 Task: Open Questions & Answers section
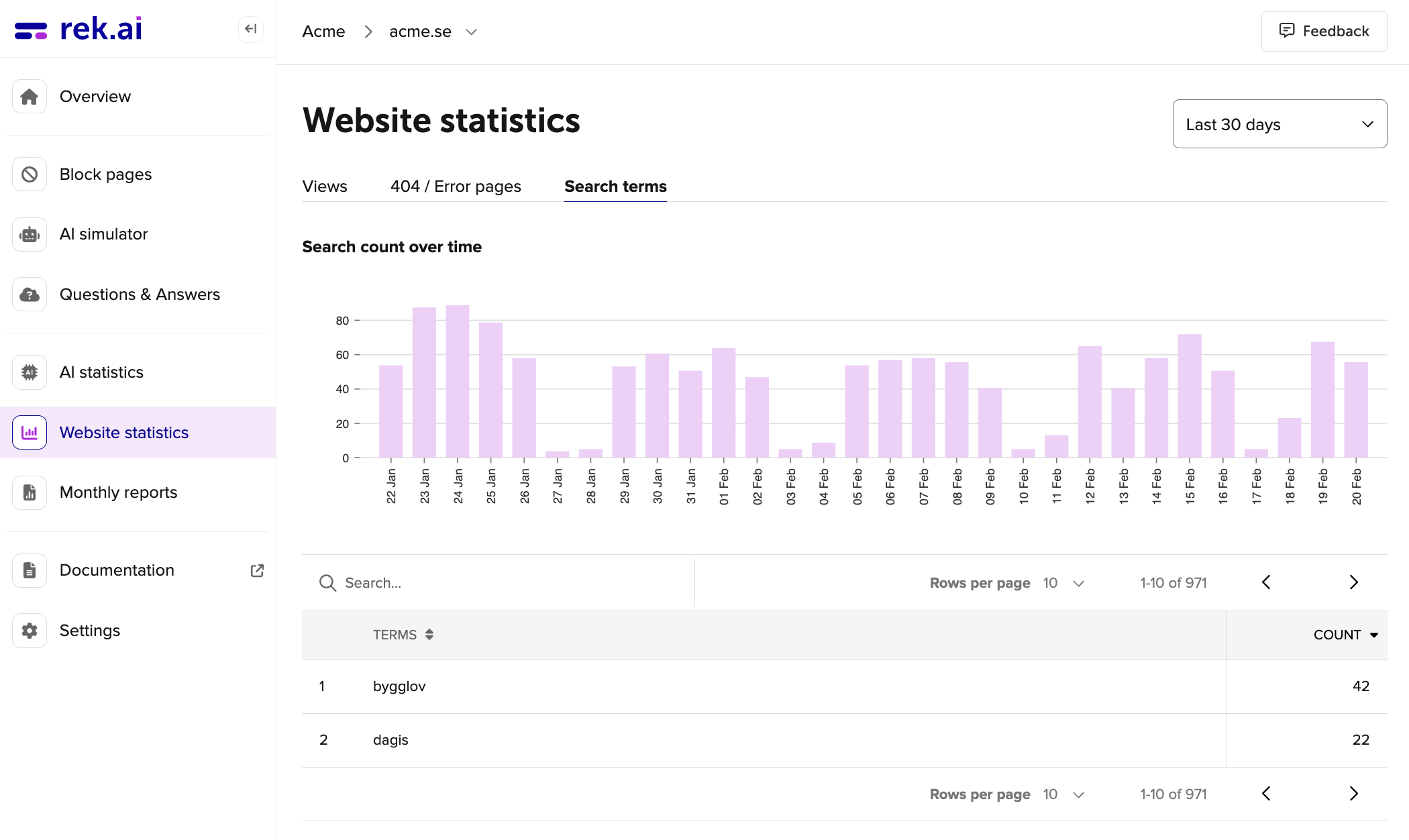point(140,295)
